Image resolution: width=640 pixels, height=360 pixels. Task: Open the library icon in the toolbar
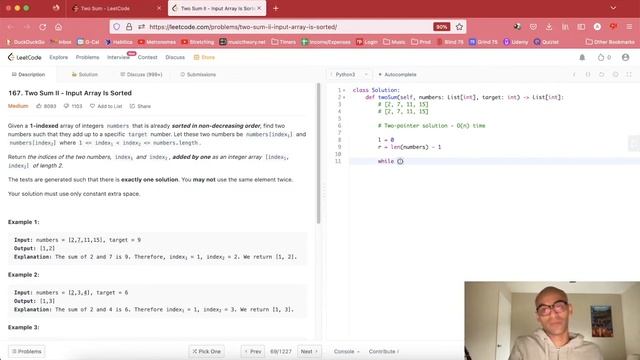[x=565, y=27]
